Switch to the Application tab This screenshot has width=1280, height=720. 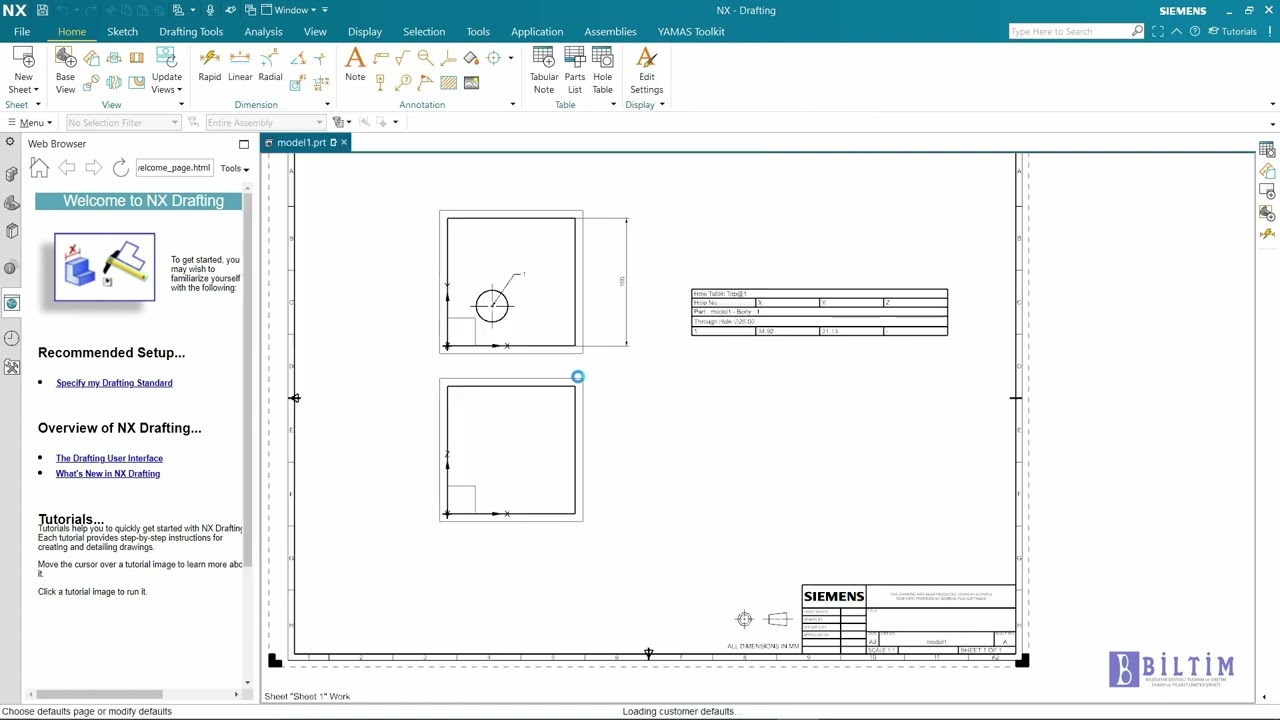(x=537, y=32)
